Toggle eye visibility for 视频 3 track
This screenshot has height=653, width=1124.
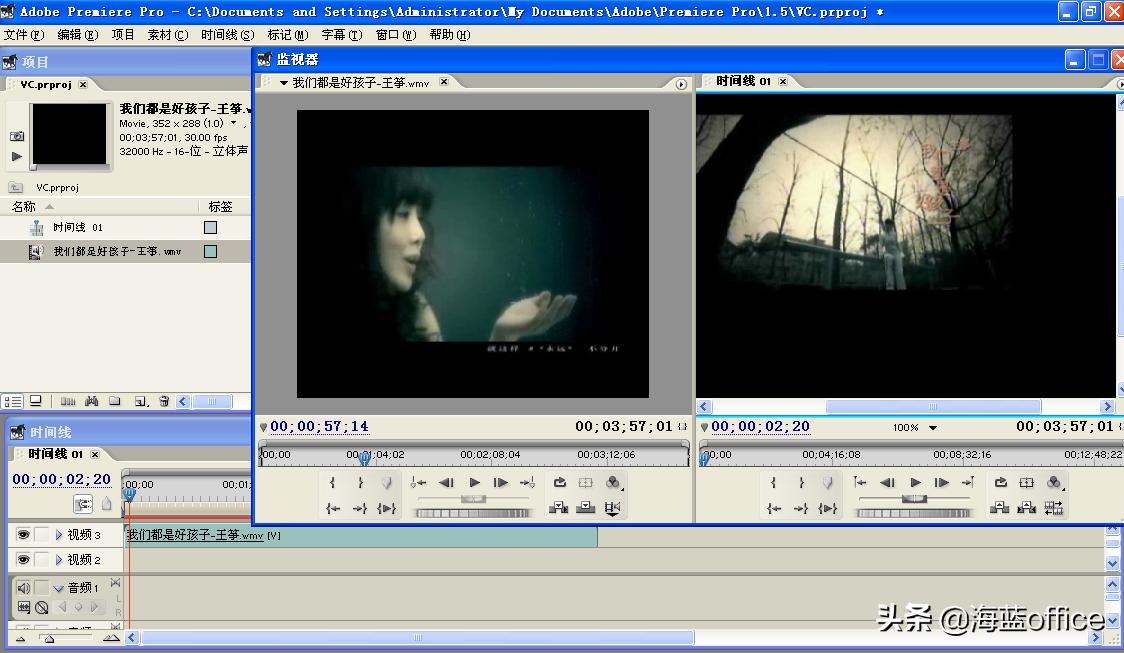[23, 535]
